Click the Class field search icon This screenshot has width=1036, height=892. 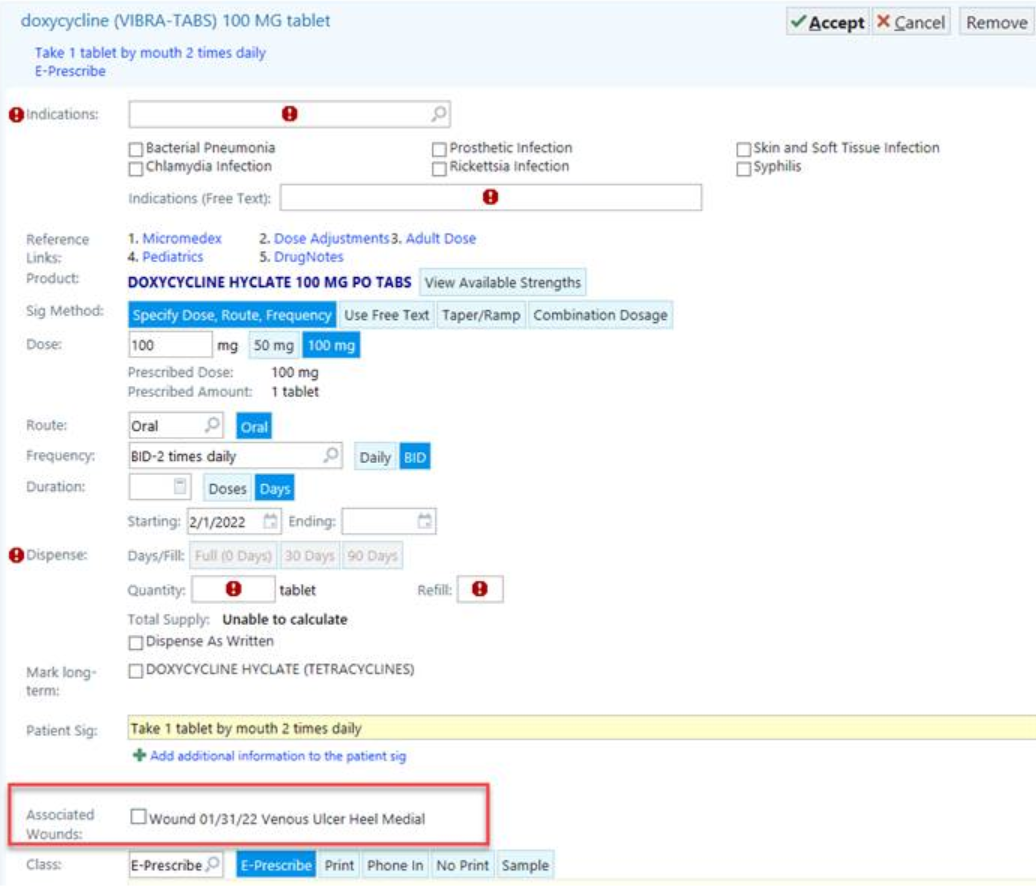[212, 864]
